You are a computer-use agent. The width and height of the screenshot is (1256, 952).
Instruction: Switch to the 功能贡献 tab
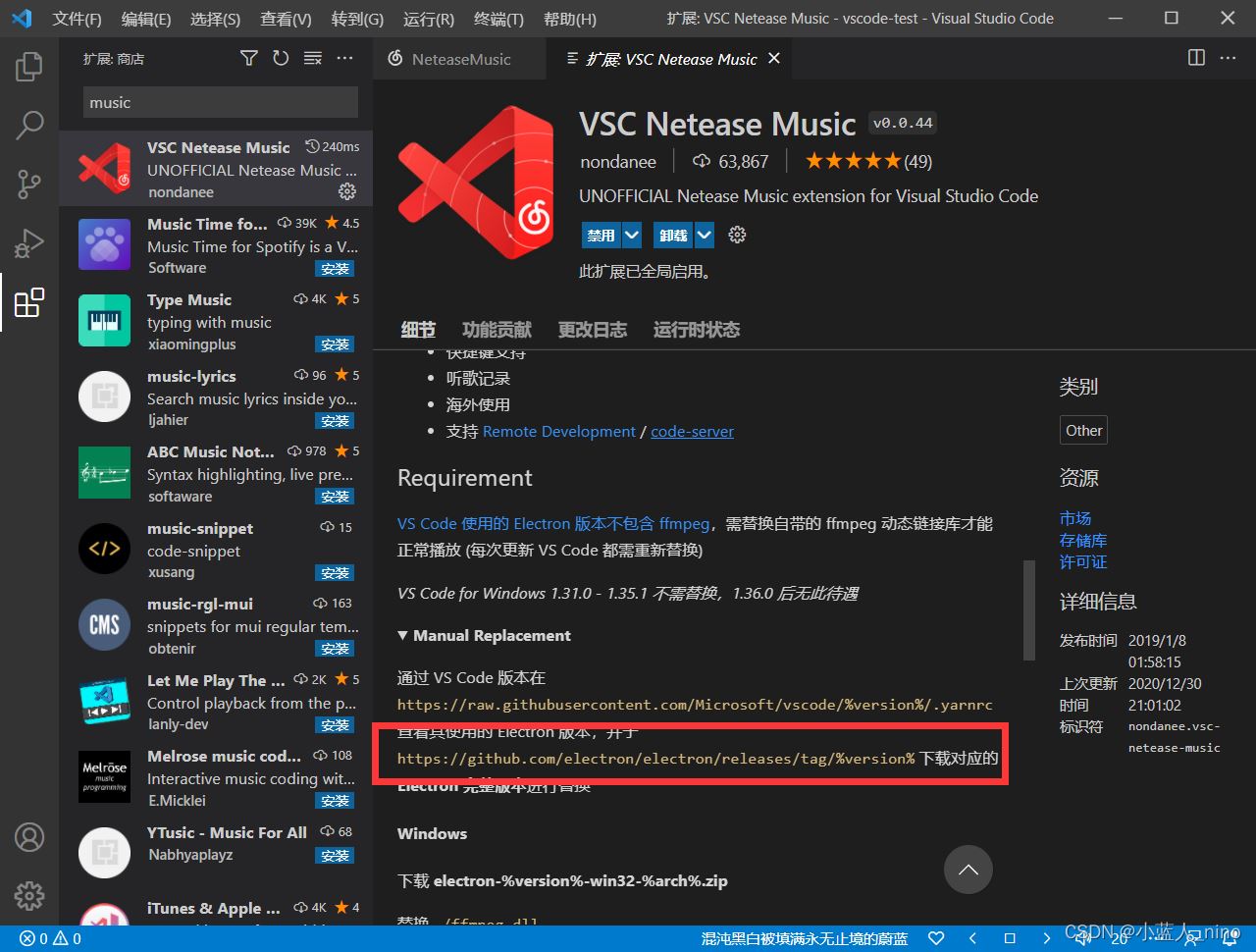pyautogui.click(x=497, y=330)
